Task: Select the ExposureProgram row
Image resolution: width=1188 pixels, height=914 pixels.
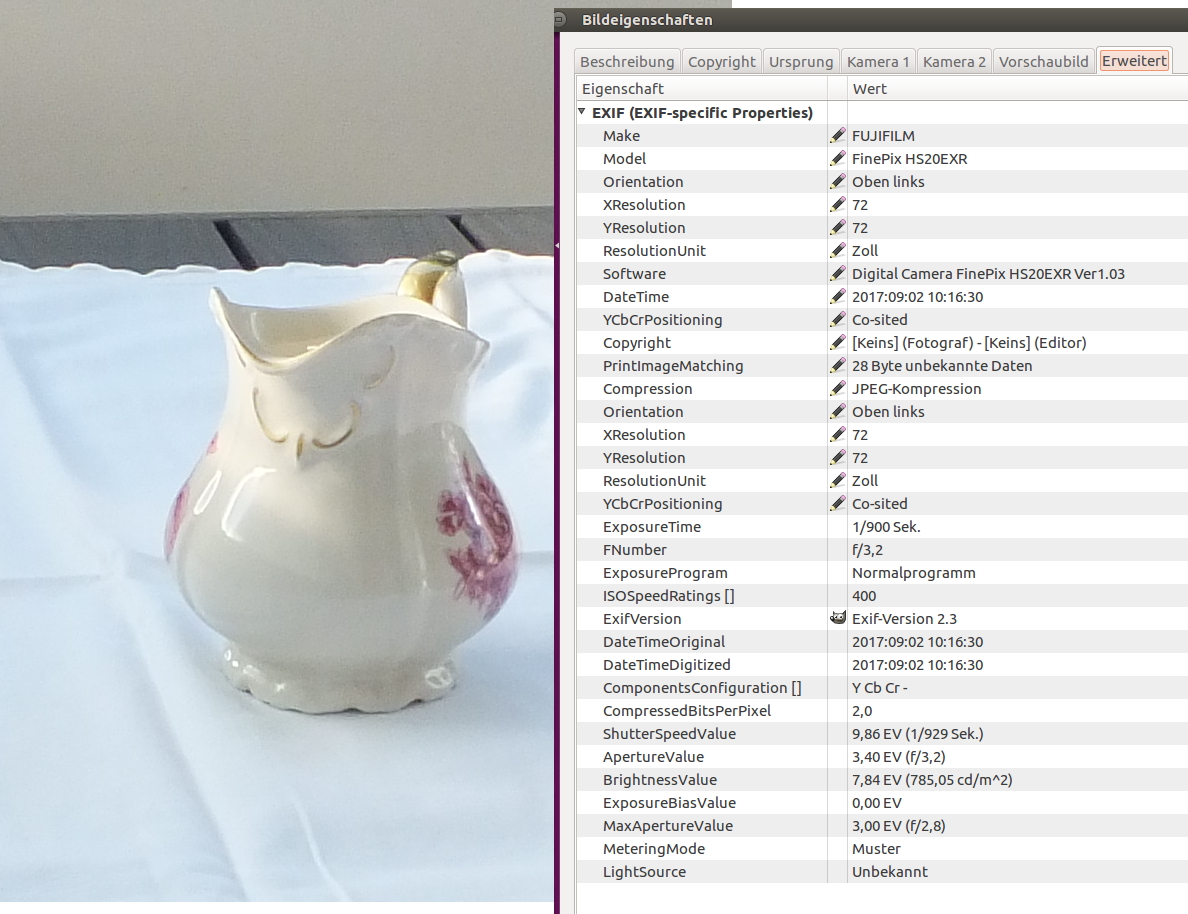Action: coord(882,573)
